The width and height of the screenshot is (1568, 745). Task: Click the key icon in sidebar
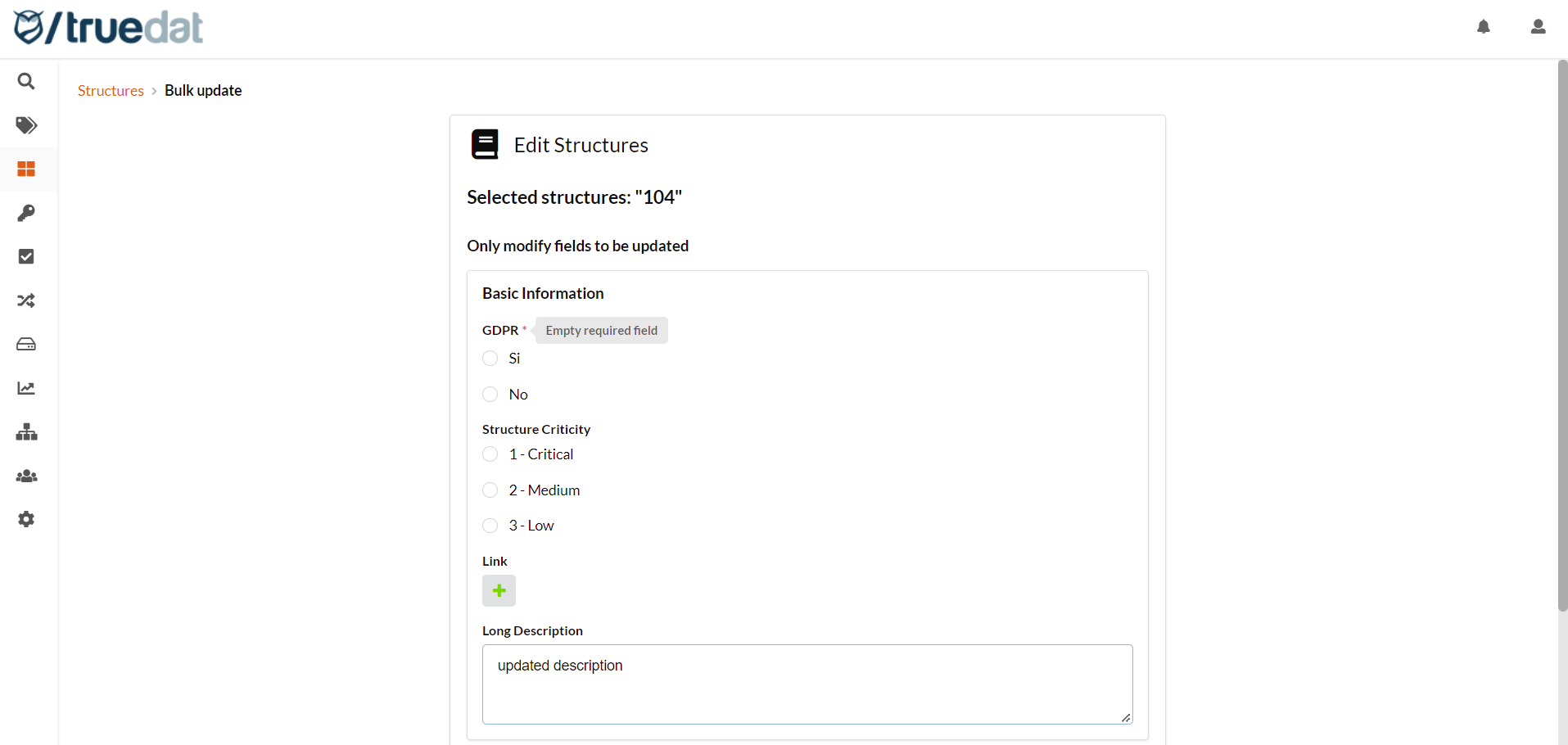tap(26, 213)
